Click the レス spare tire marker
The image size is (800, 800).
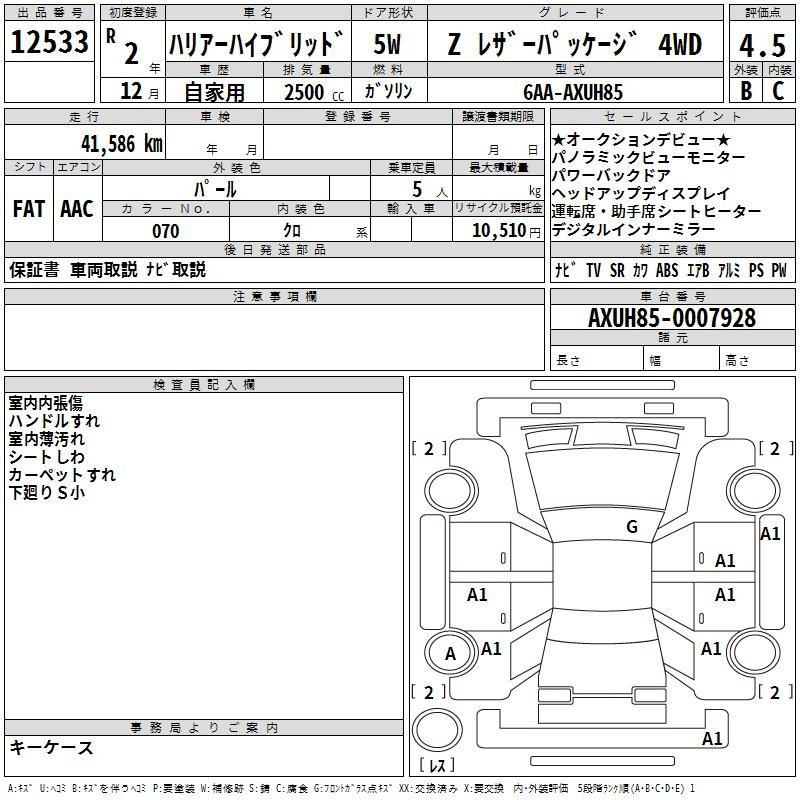[436, 767]
